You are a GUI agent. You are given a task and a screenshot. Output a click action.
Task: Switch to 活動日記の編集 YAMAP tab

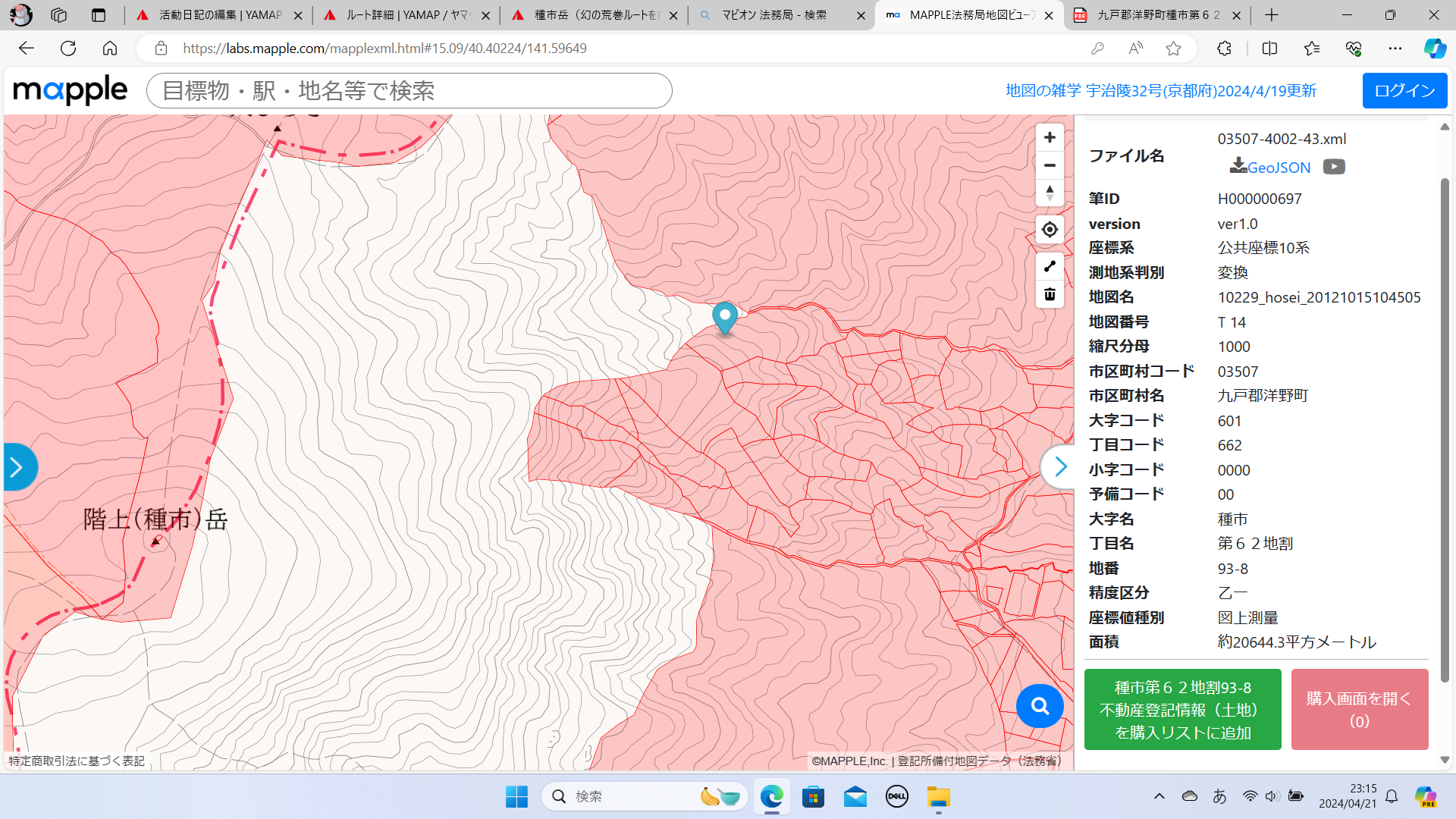click(220, 15)
